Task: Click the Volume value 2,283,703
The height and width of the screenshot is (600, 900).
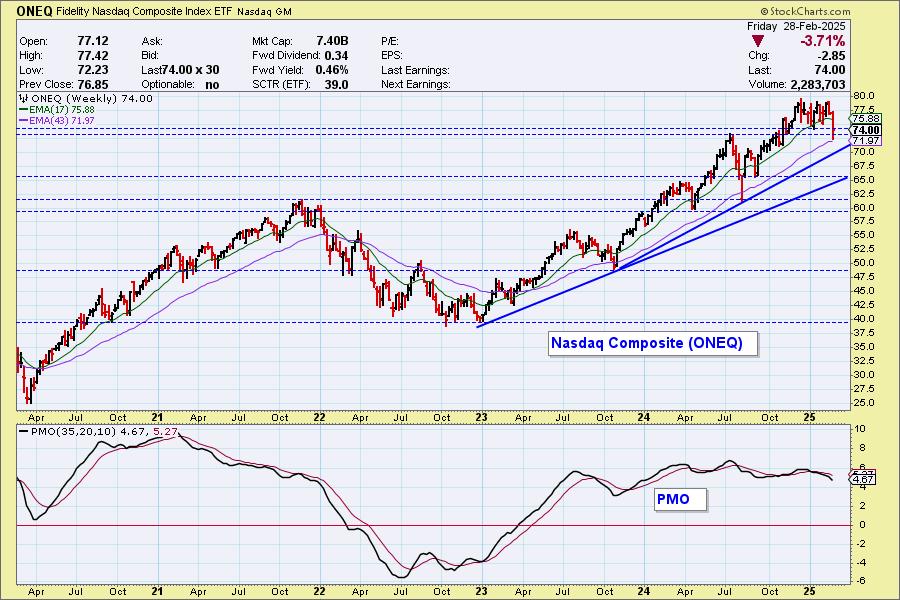Action: click(817, 84)
